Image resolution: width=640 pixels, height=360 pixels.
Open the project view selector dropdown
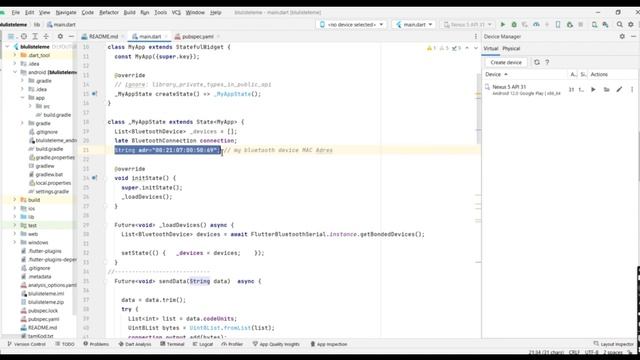(11, 36)
